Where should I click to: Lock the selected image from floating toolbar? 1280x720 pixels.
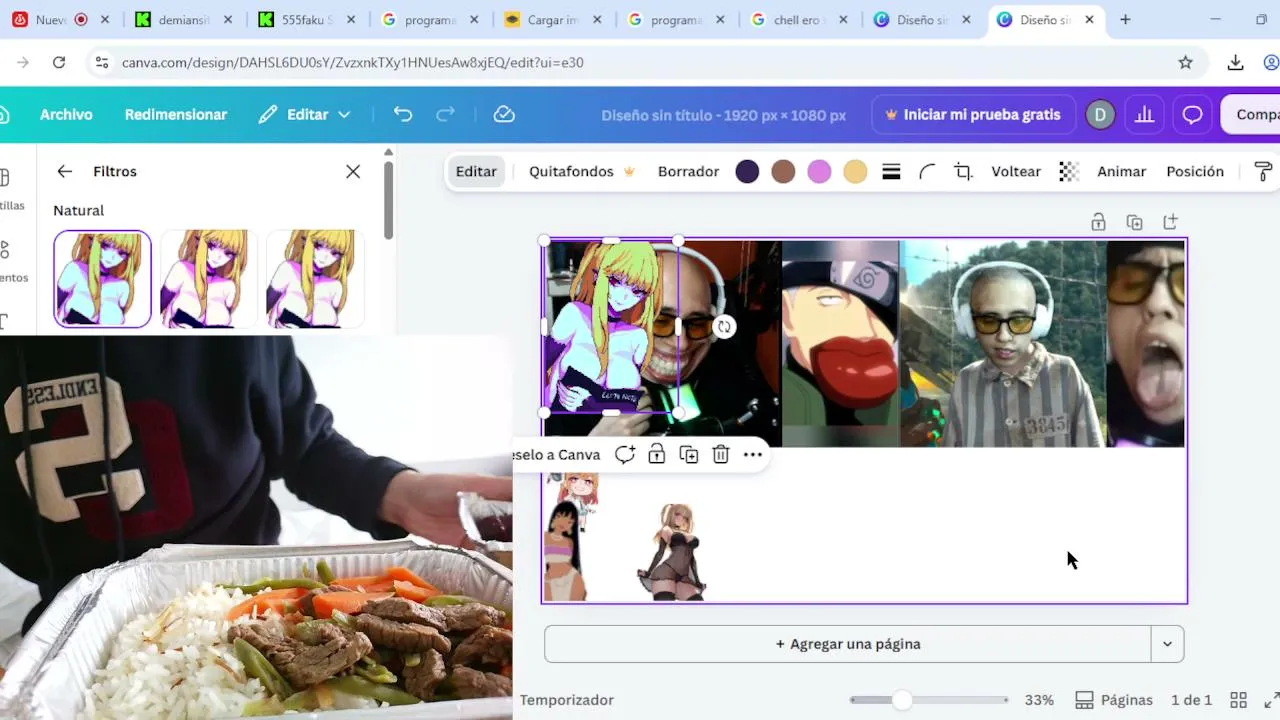click(657, 455)
